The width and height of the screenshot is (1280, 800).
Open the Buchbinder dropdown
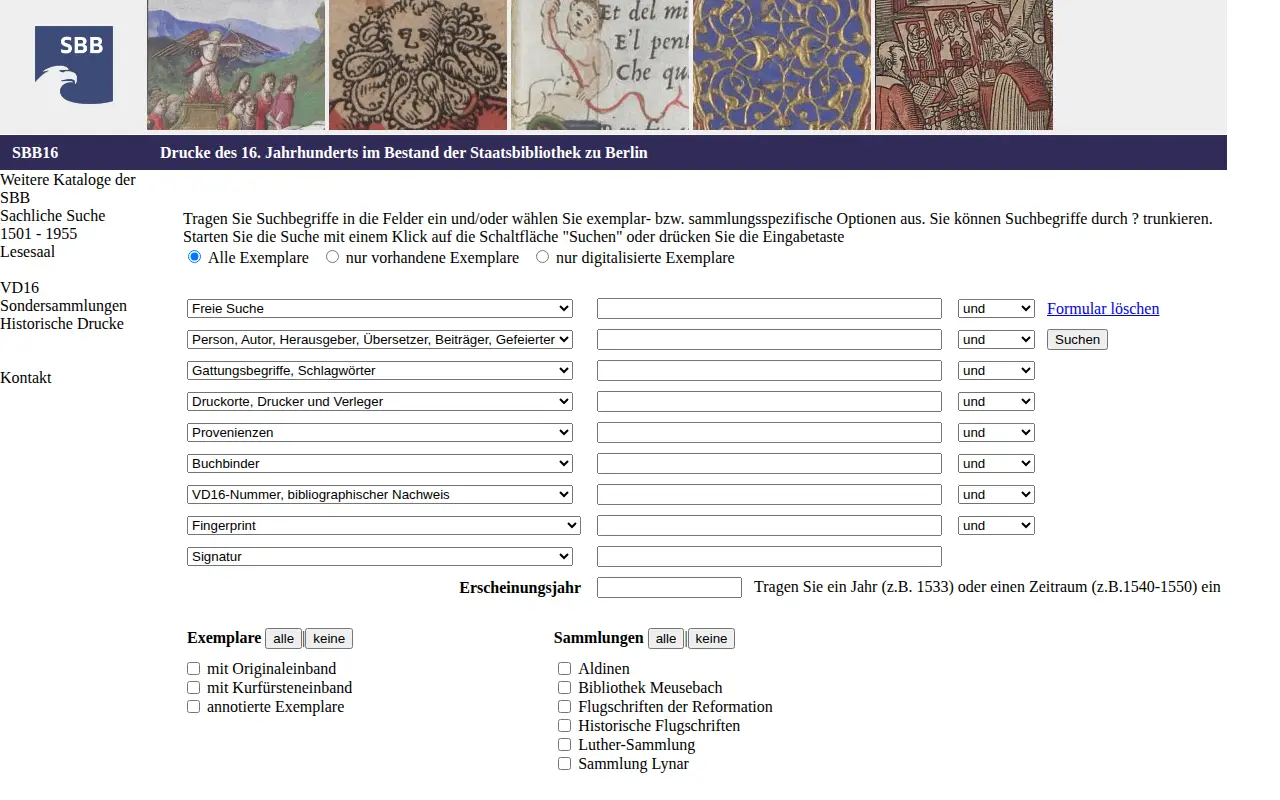(x=380, y=464)
